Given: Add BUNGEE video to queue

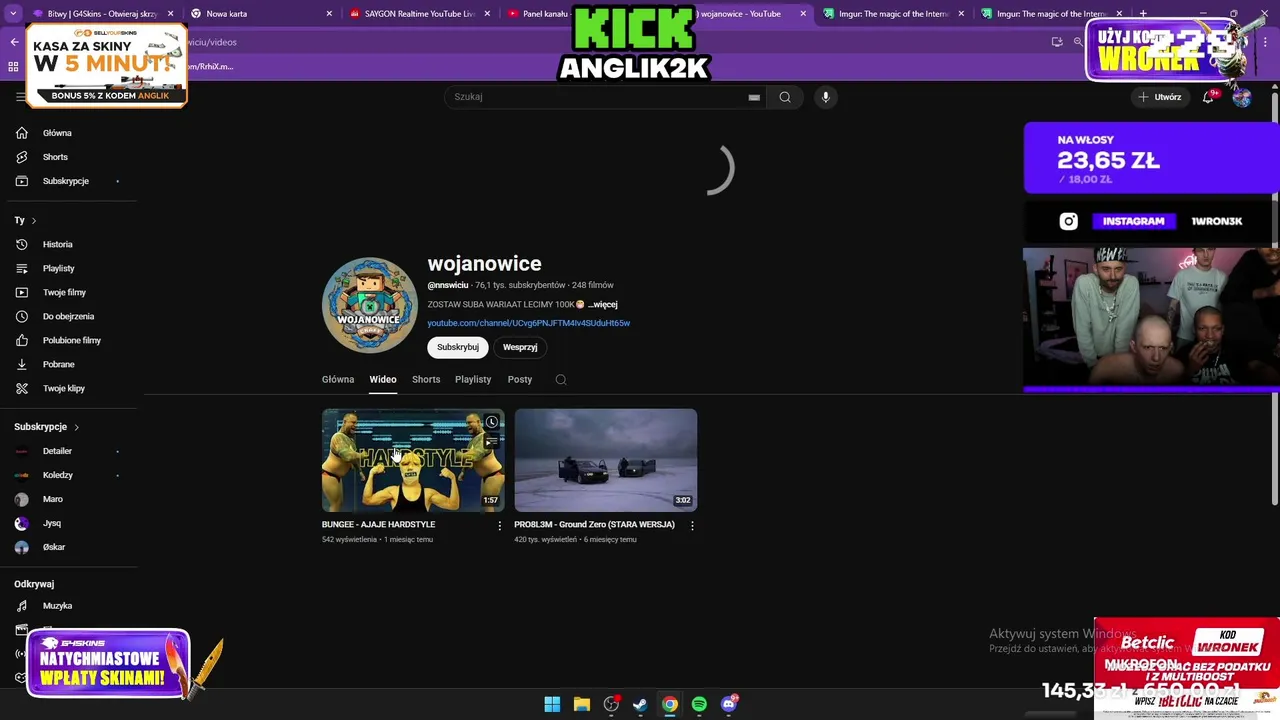Looking at the screenshot, I should [491, 441].
